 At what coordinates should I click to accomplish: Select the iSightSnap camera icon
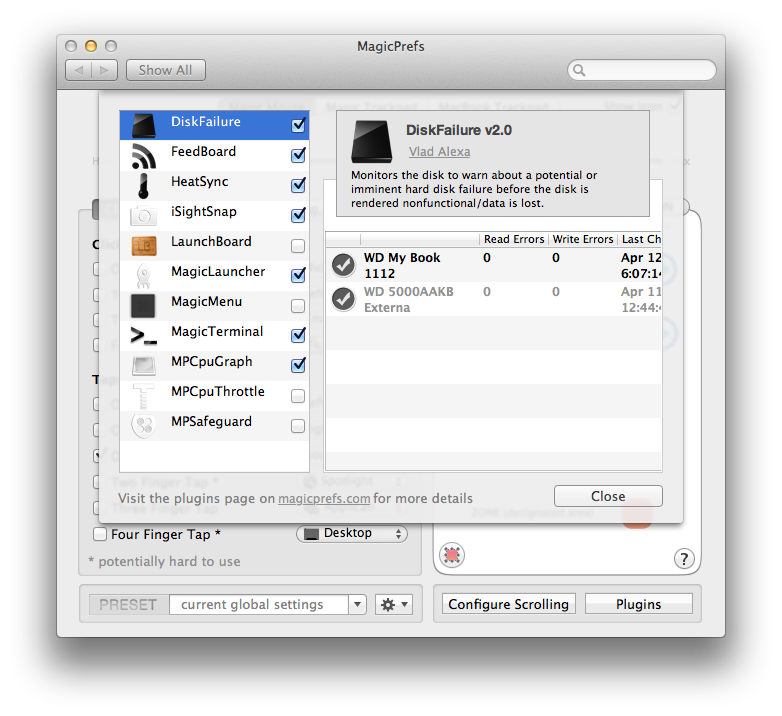point(144,216)
